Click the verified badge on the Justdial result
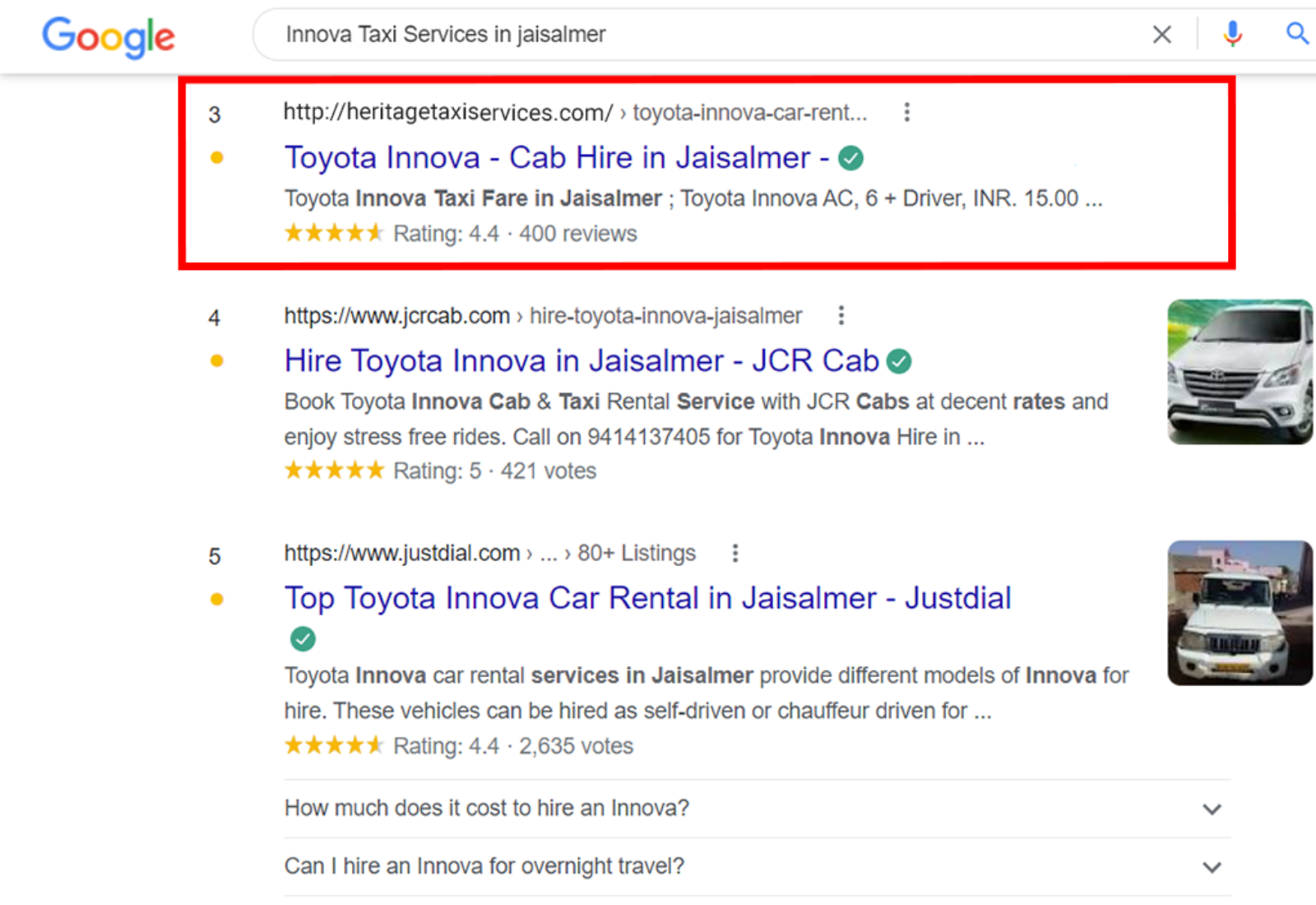Image resolution: width=1316 pixels, height=905 pixels. coord(302,638)
